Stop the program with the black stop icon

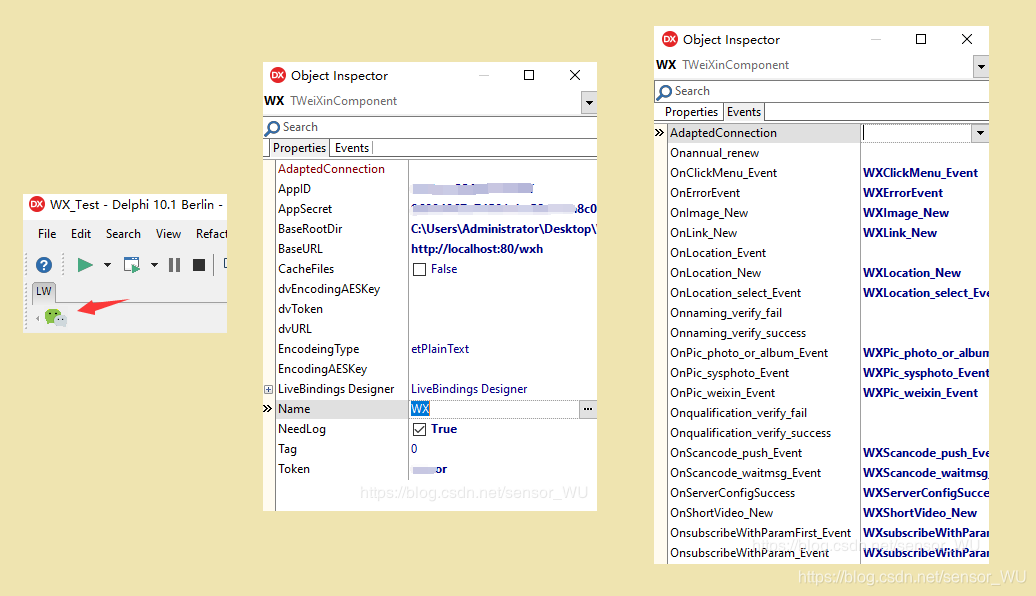pos(198,265)
